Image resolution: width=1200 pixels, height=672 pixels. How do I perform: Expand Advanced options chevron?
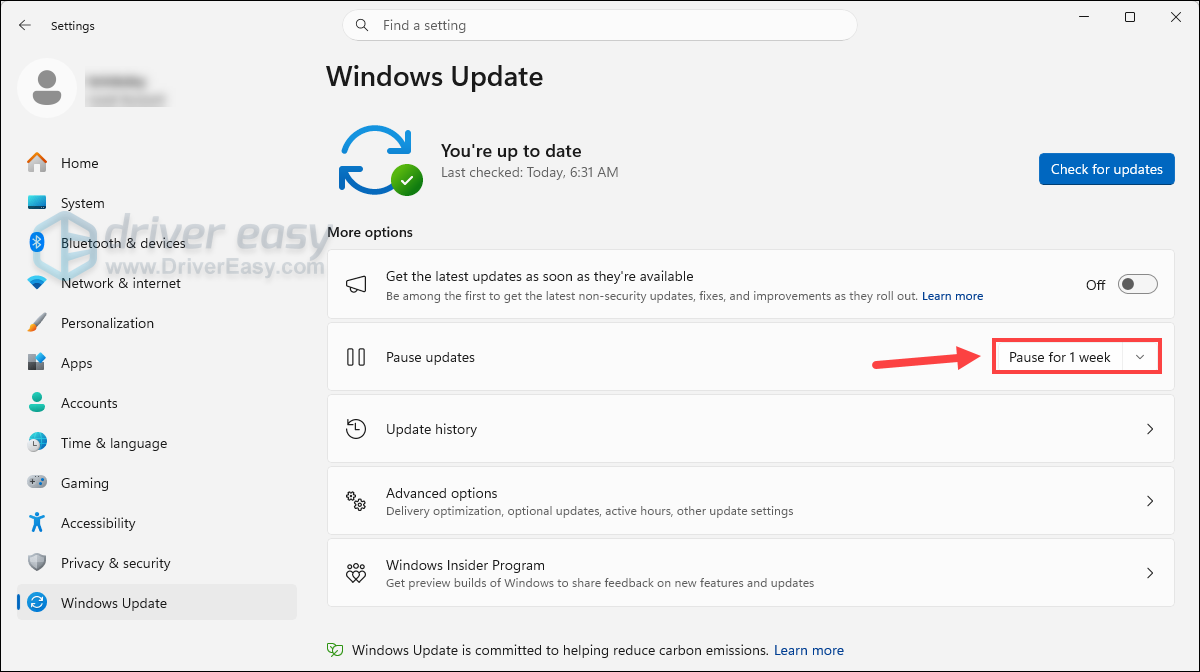(1150, 501)
